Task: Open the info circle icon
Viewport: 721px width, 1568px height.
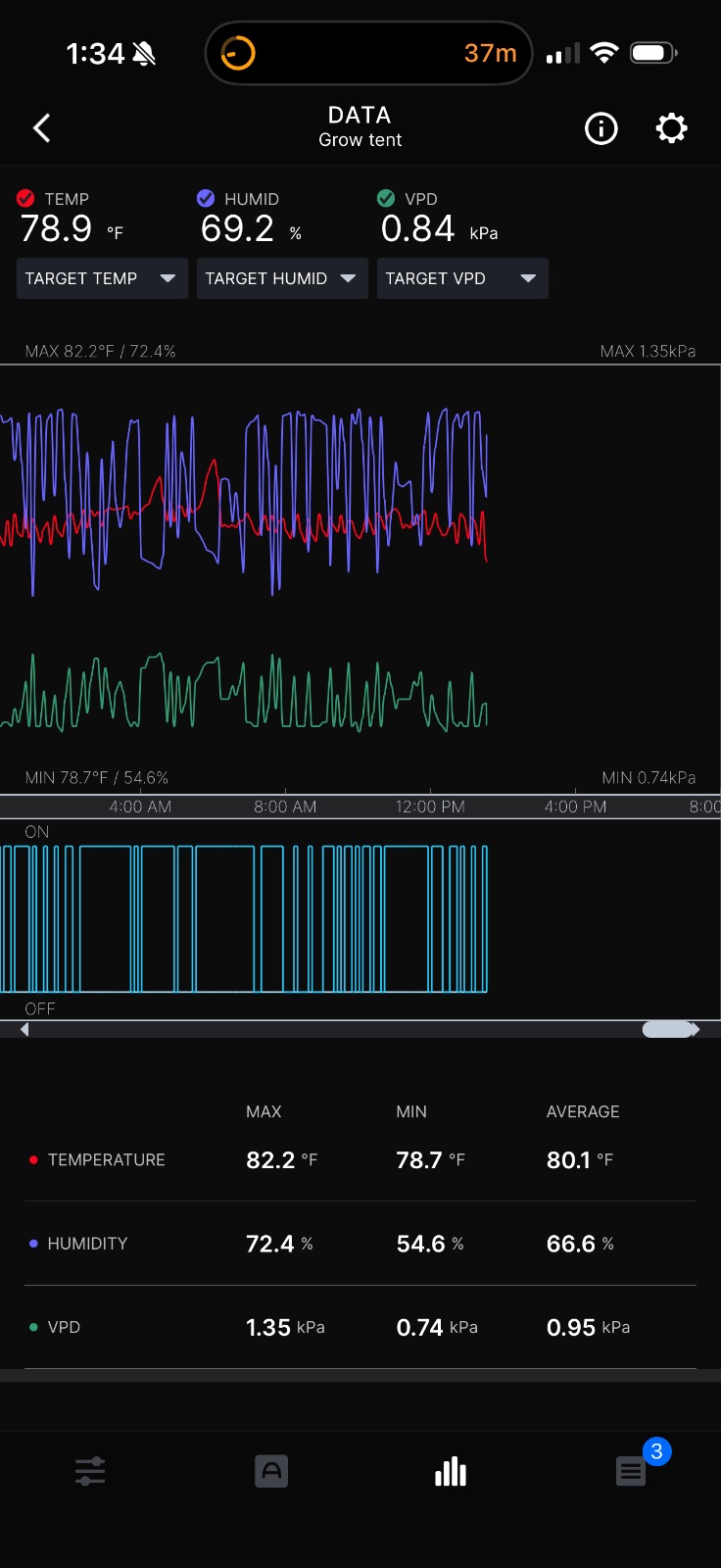Action: tap(601, 128)
